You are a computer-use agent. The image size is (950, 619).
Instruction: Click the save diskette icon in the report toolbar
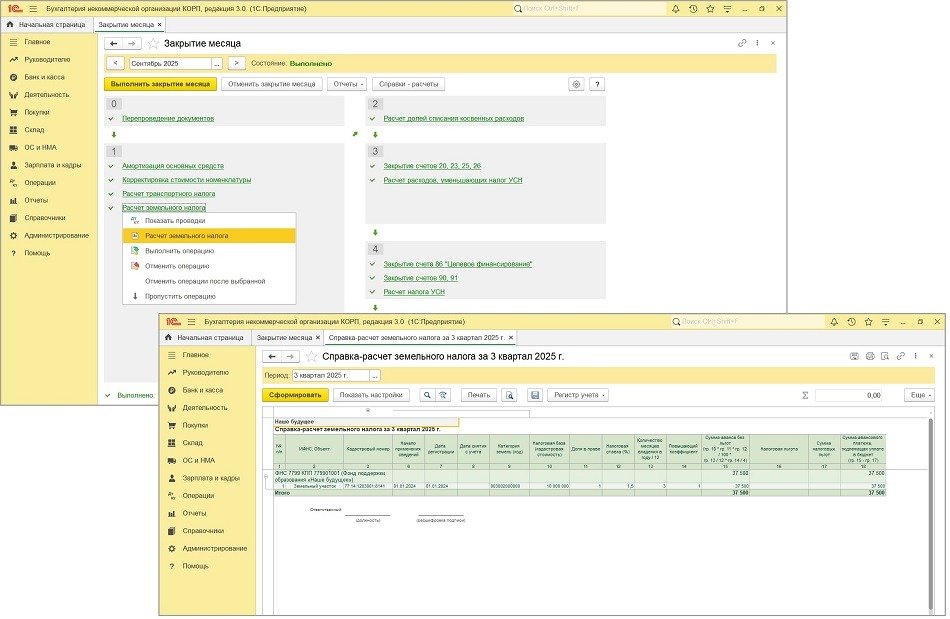535,395
